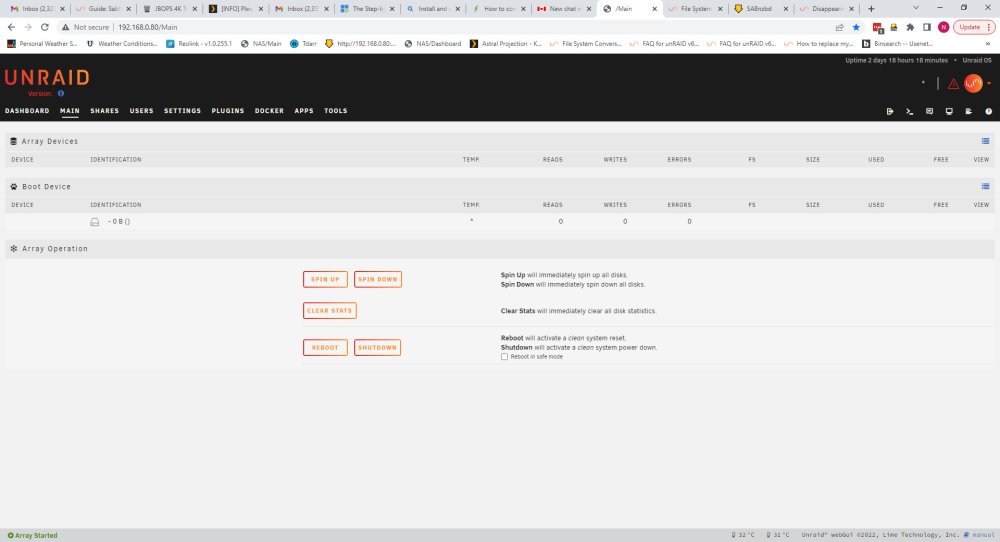
Task: Expand the account dropdown arrow beside avatar
Action: 989,84
